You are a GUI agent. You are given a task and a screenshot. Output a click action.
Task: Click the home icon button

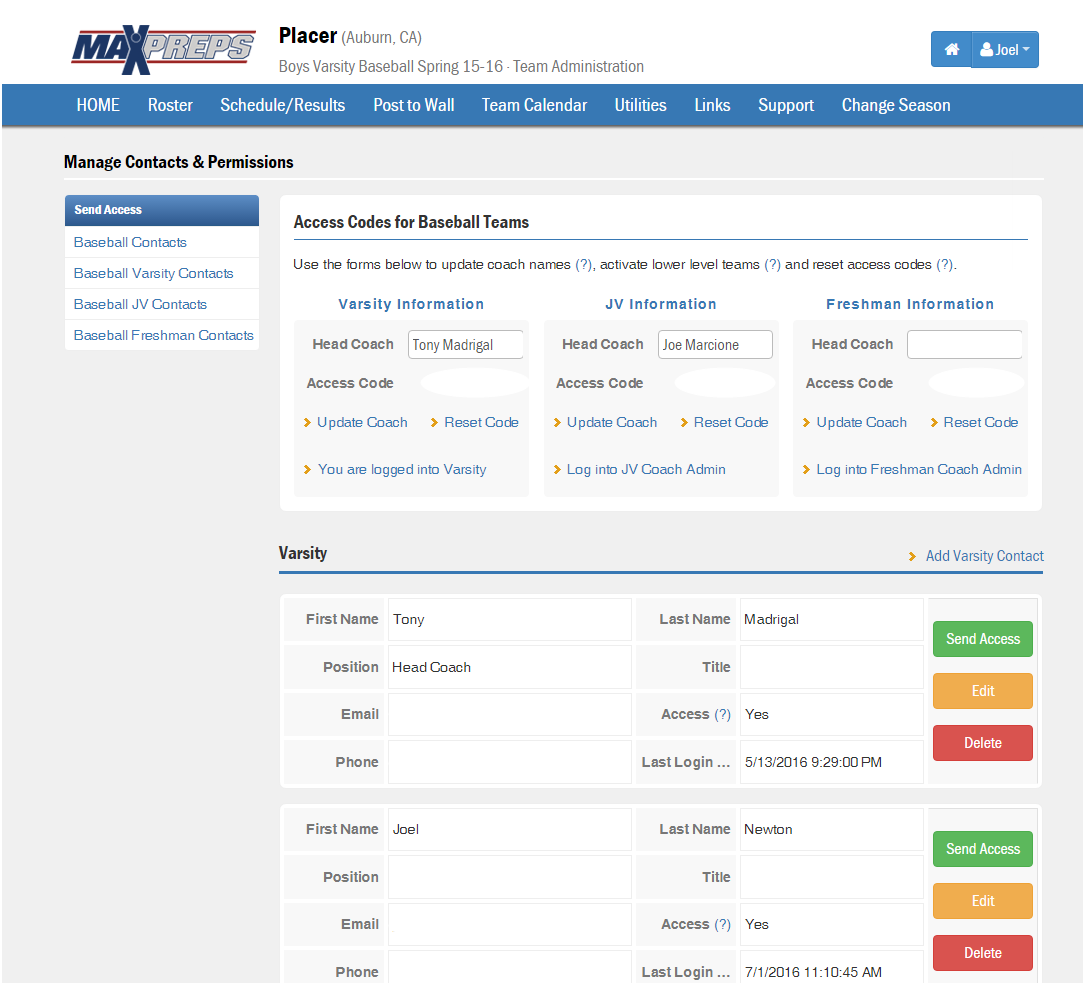pyautogui.click(x=951, y=50)
